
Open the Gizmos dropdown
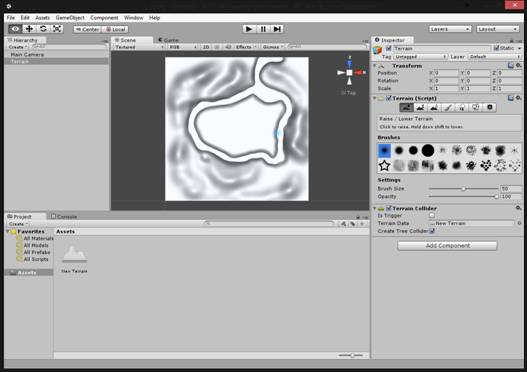pyautogui.click(x=273, y=47)
